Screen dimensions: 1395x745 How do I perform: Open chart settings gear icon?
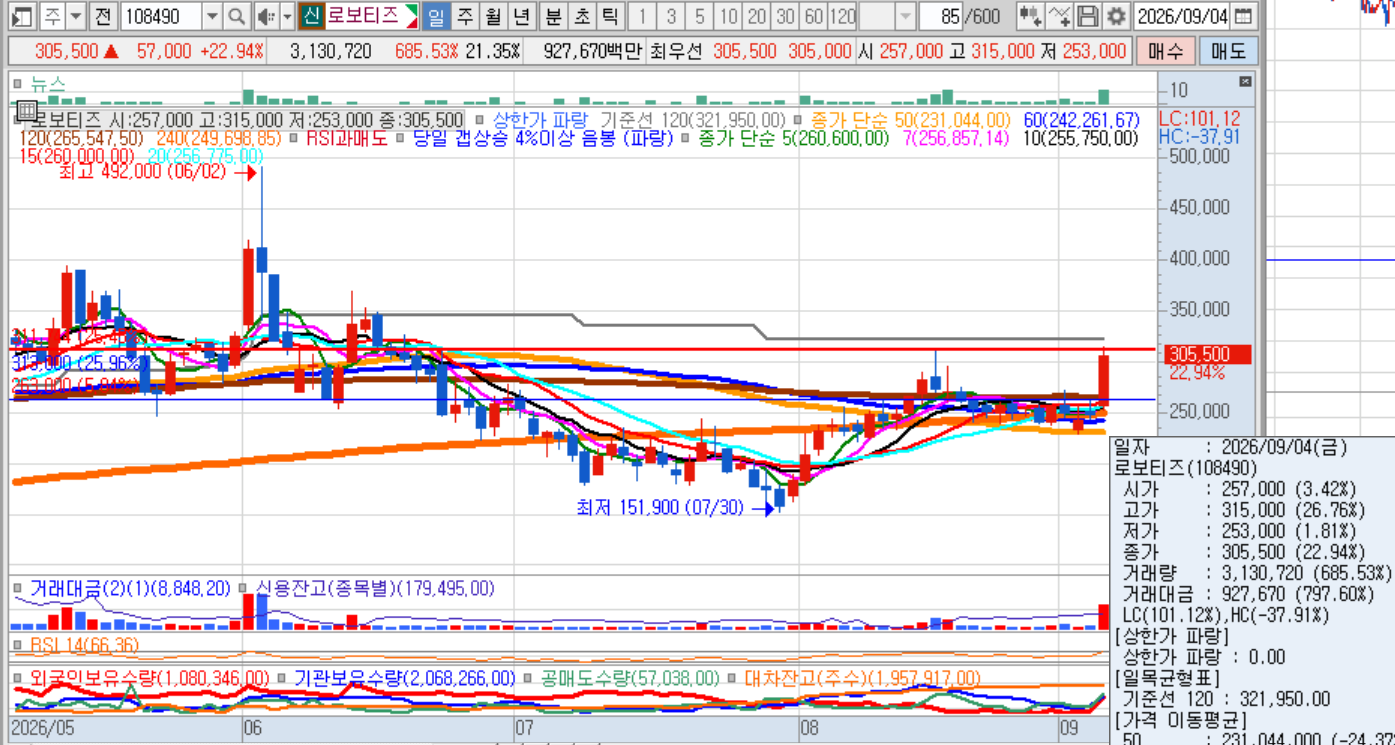point(1116,16)
